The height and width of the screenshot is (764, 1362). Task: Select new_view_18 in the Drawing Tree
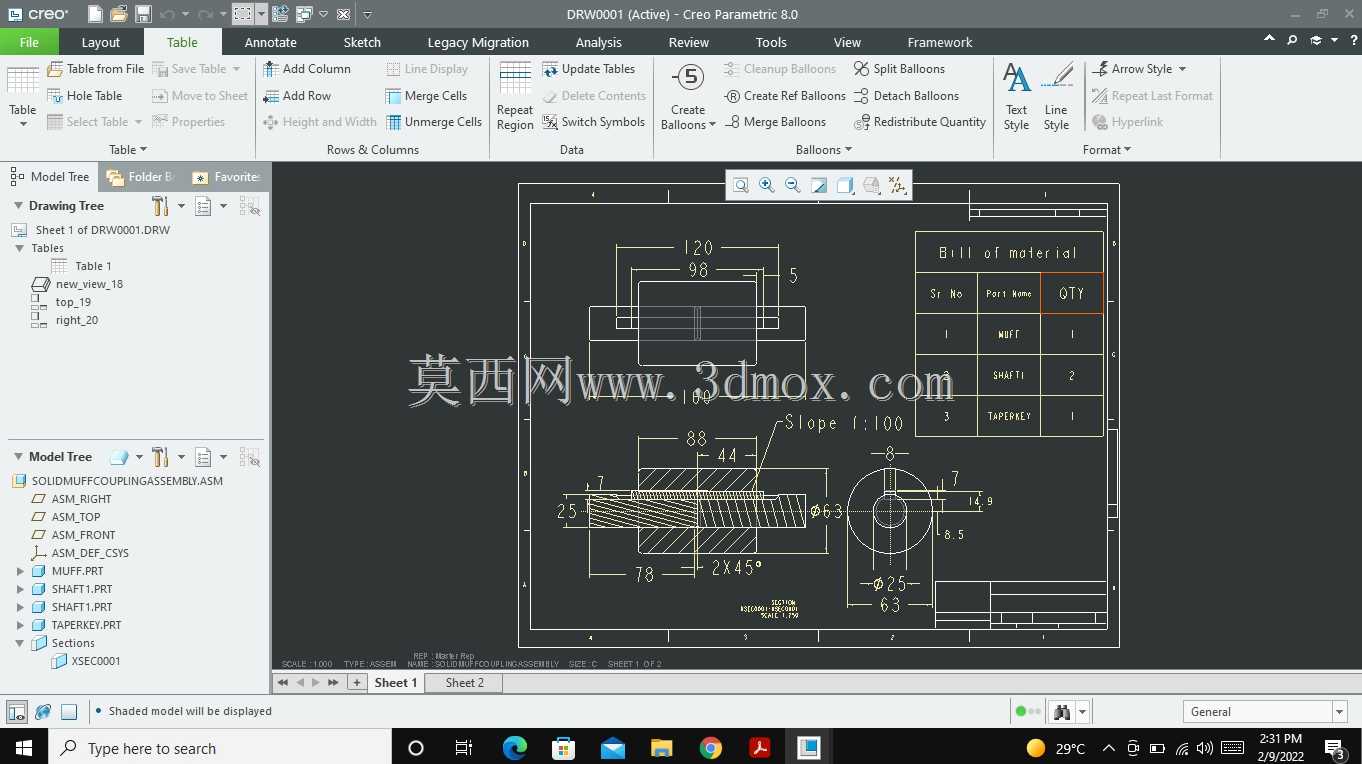(x=89, y=284)
